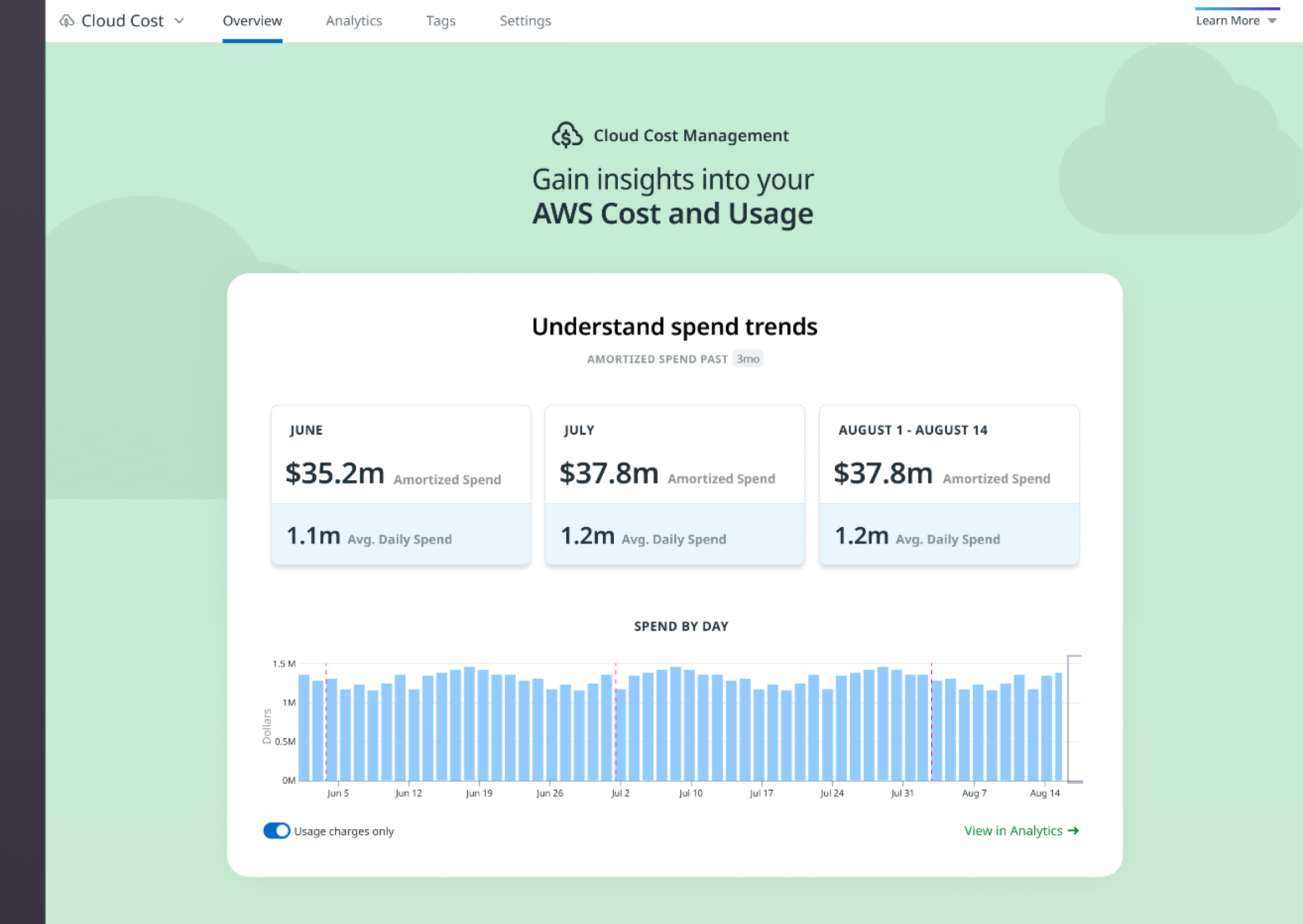Image resolution: width=1303 pixels, height=924 pixels.
Task: Open the Tags tab
Action: click(x=440, y=21)
